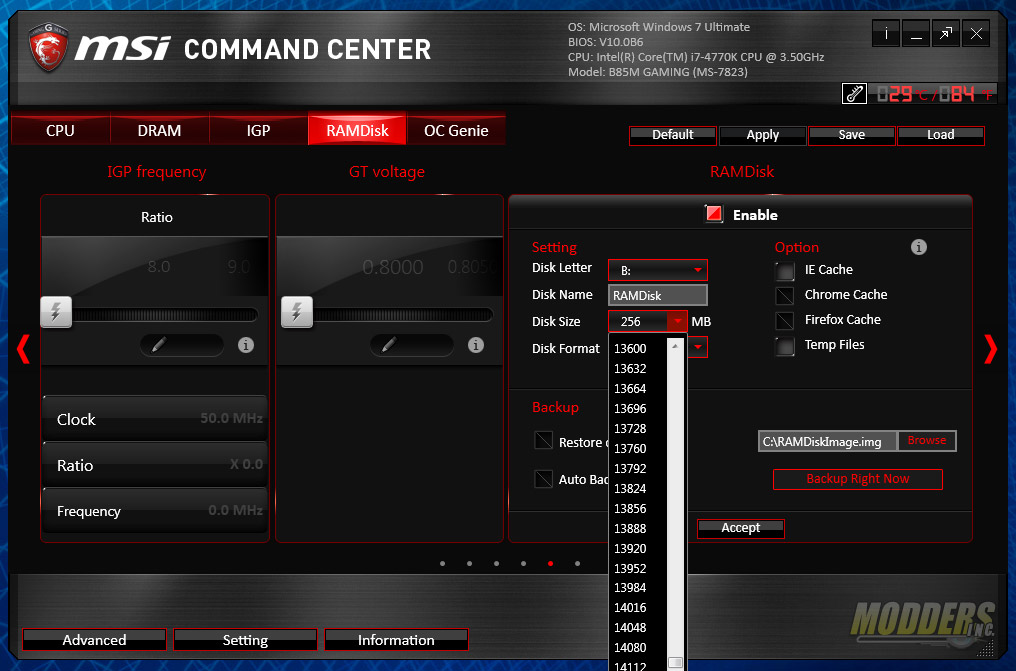Click the Disk Name text field
The height and width of the screenshot is (671, 1016).
point(657,295)
